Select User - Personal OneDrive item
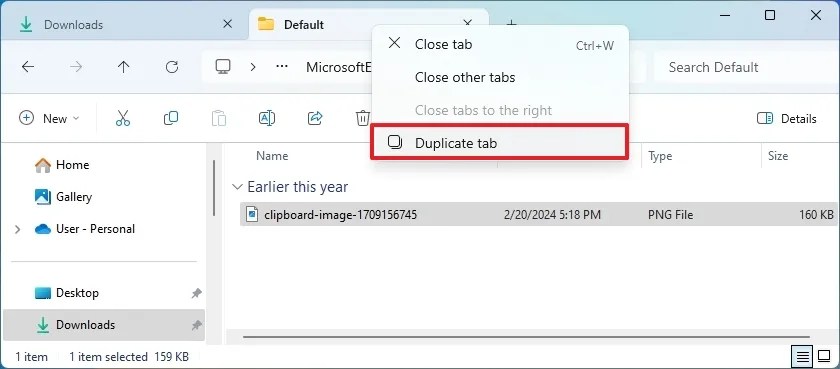Screen dimensions: 840x369 point(85,229)
